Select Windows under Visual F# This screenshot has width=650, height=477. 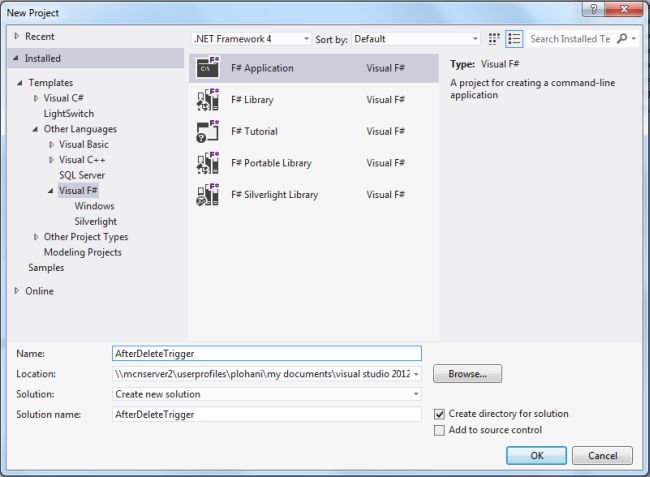pyautogui.click(x=95, y=206)
